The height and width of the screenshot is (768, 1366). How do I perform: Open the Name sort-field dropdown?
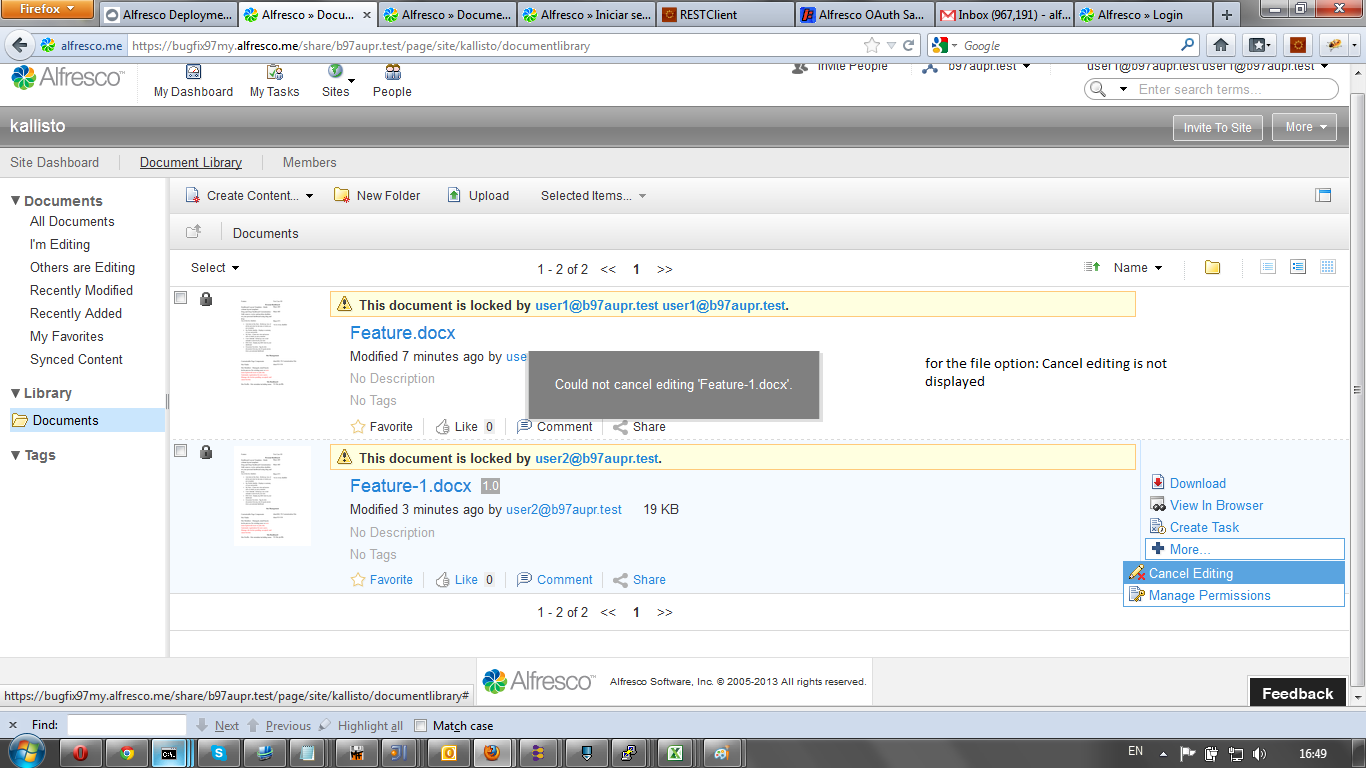pyautogui.click(x=1138, y=267)
